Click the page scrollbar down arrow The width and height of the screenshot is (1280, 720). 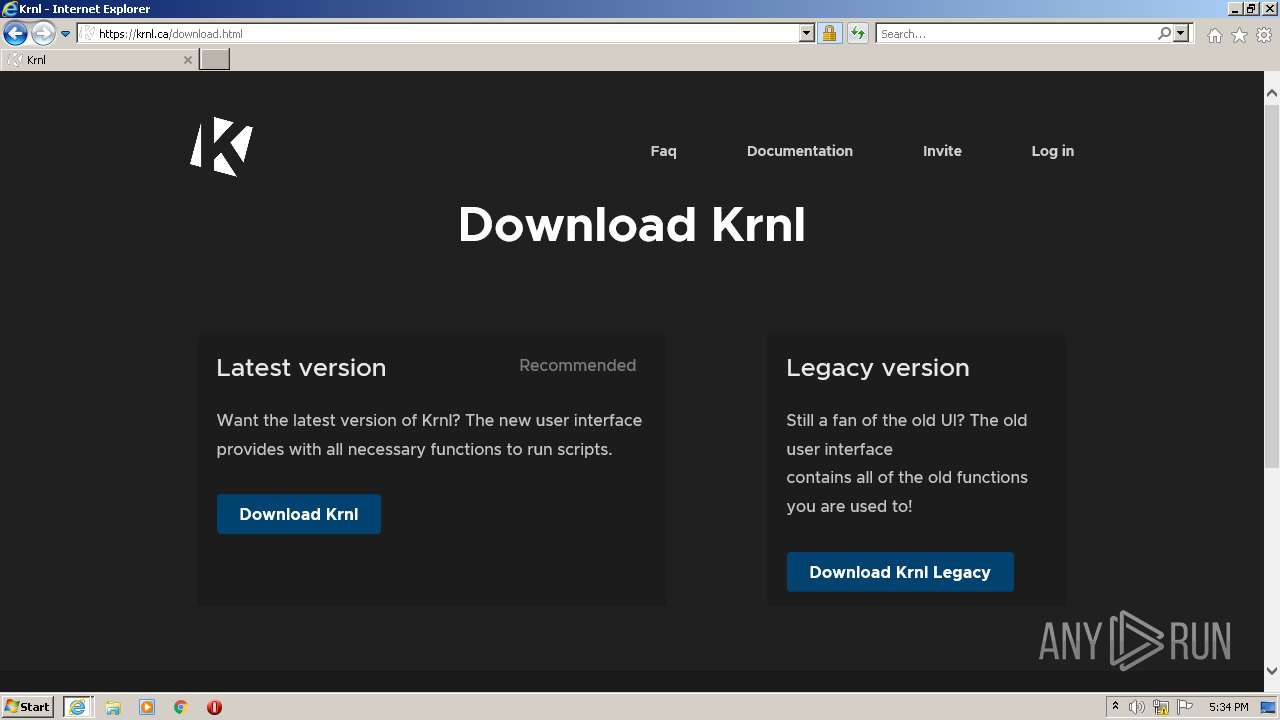coord(1272,671)
